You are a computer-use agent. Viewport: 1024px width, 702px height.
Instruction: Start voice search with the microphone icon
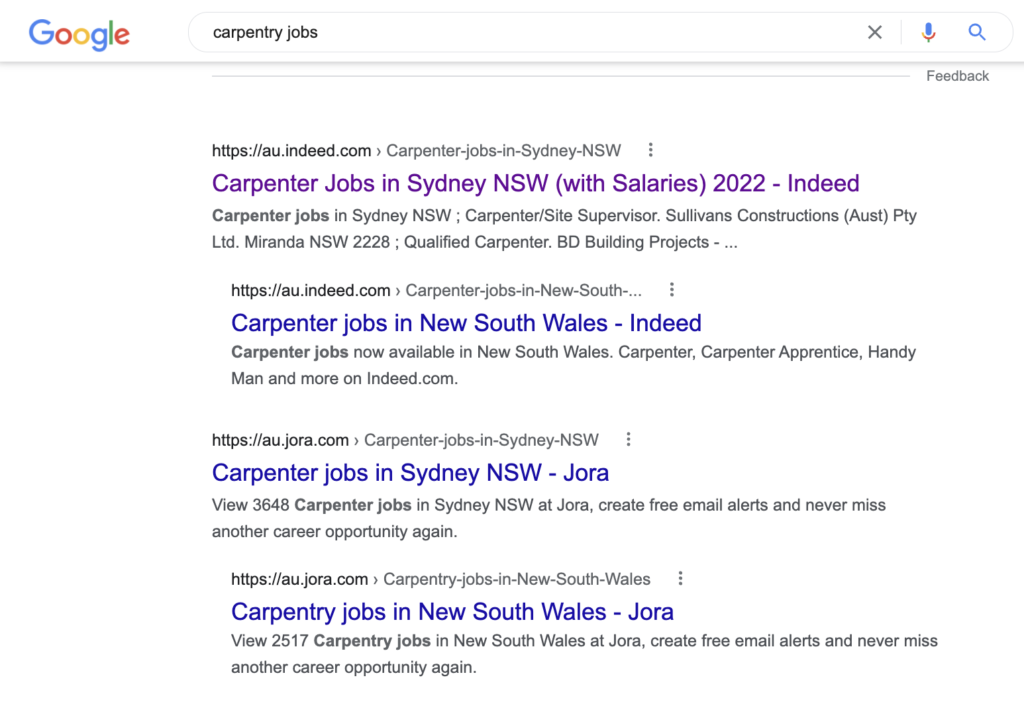[x=928, y=32]
